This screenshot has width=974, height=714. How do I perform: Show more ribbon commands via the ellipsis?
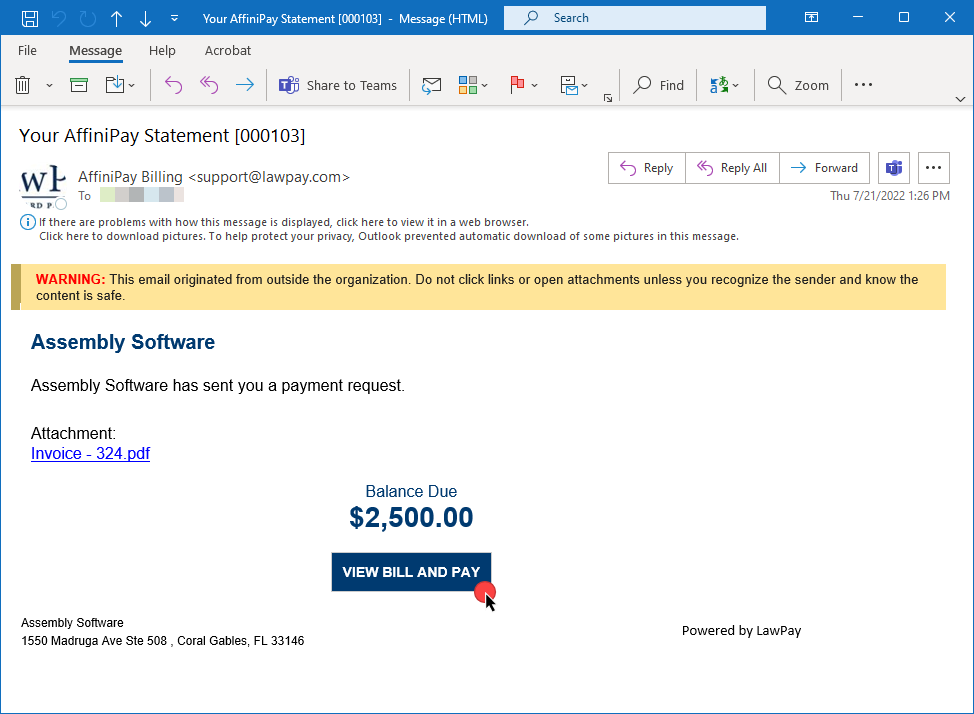[863, 85]
